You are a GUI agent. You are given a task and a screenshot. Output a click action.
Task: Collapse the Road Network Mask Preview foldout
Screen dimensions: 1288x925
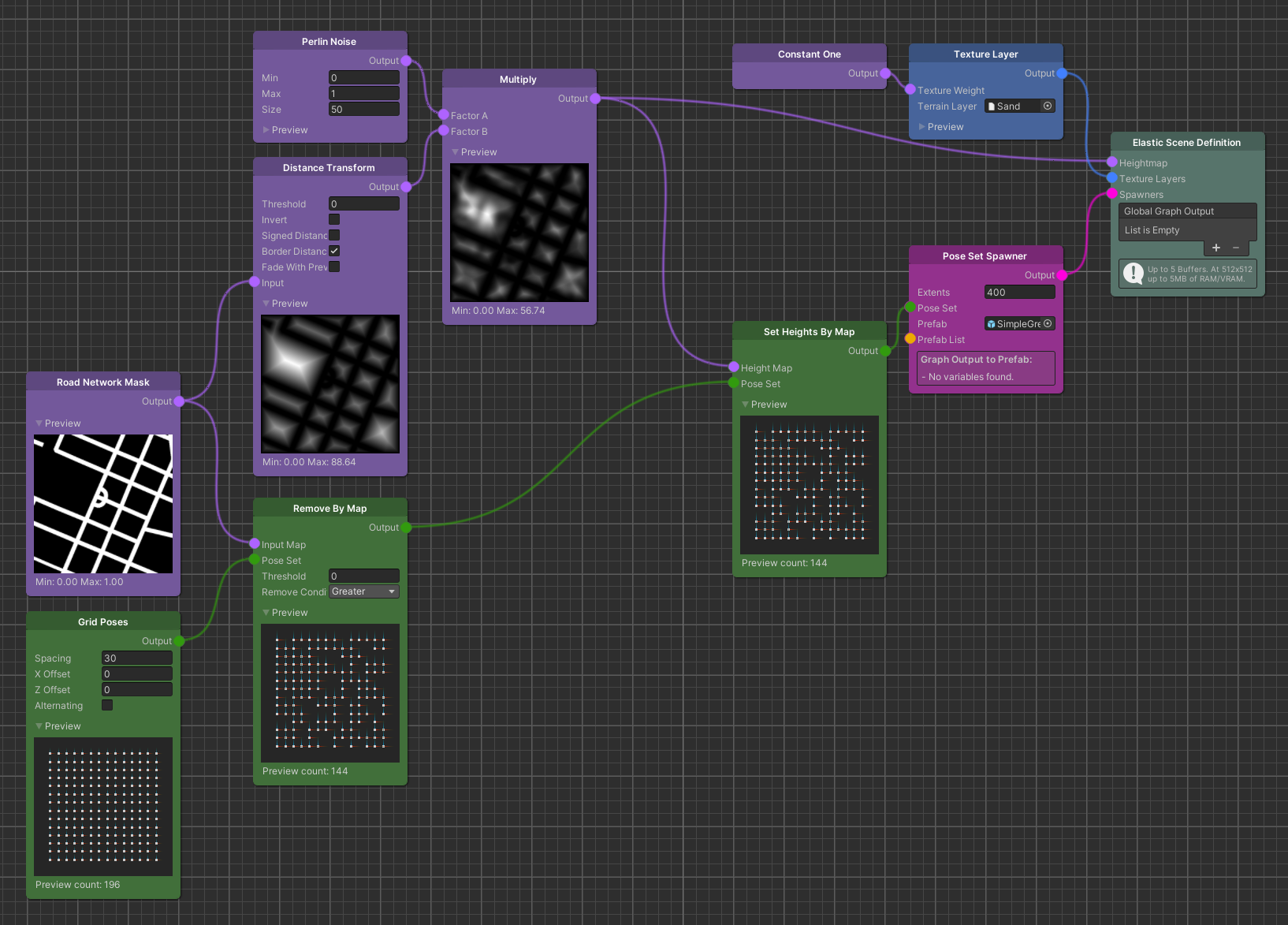click(39, 423)
